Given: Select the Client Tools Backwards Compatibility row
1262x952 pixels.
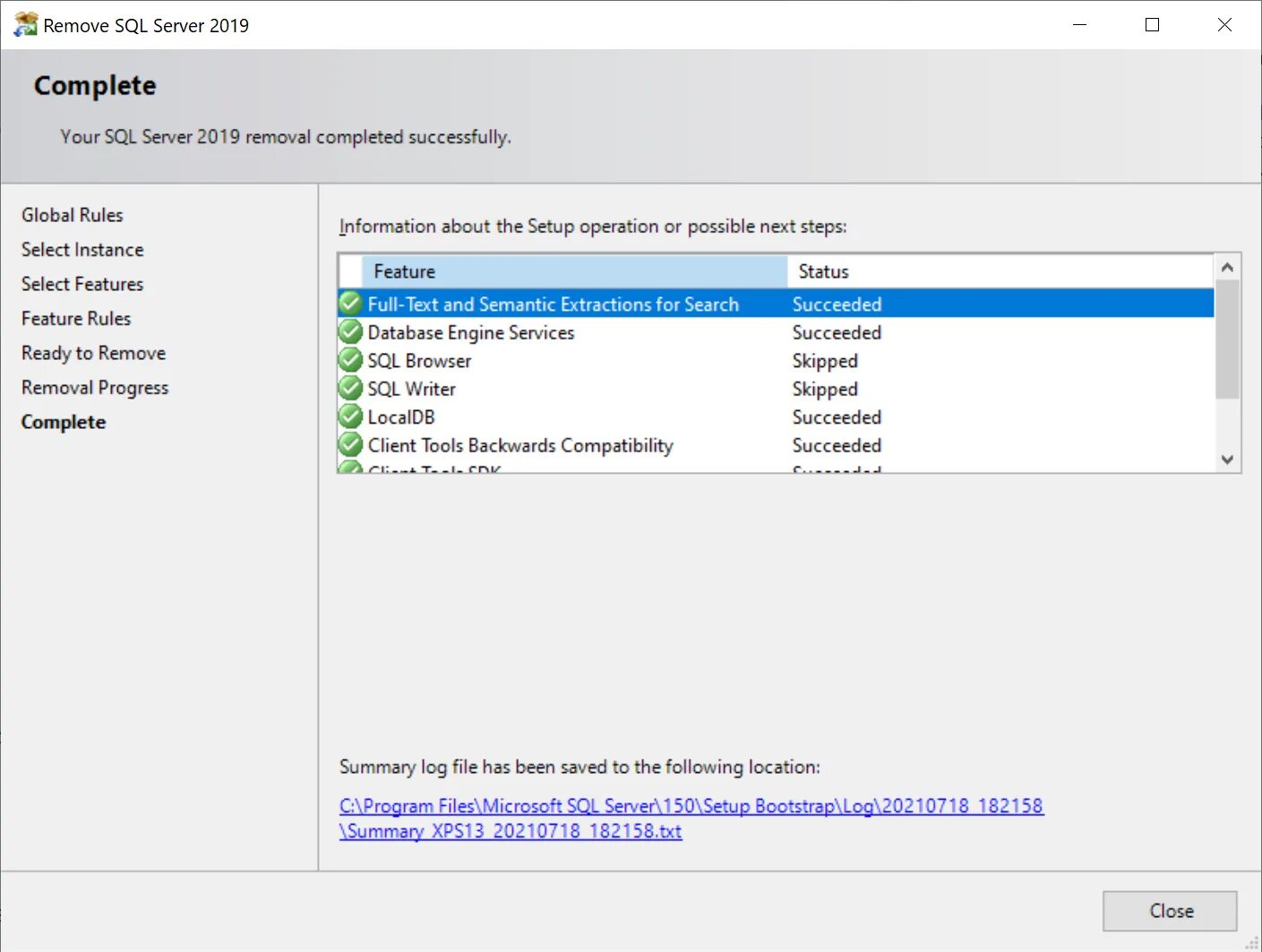Looking at the screenshot, I should [776, 445].
